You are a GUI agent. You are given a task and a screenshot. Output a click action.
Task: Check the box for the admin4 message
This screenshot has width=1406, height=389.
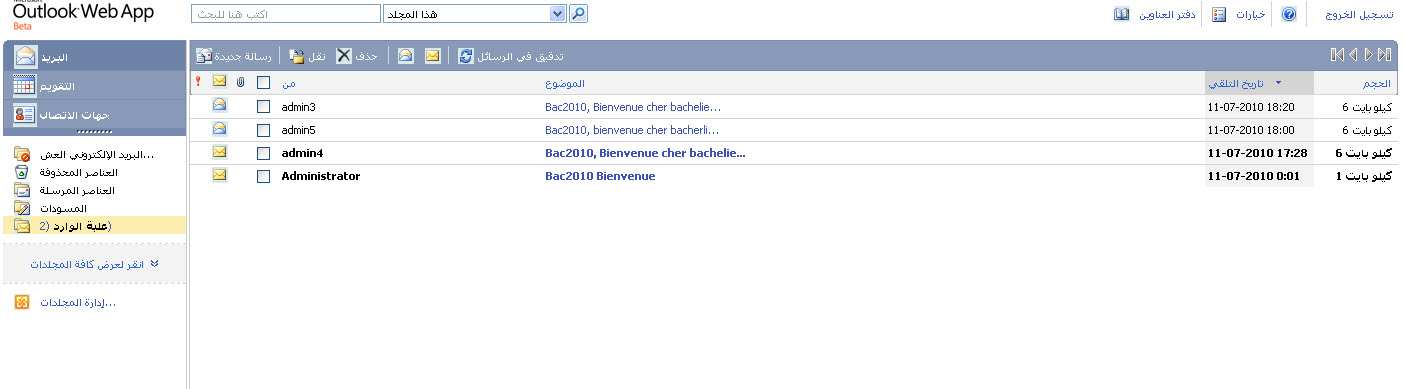pos(263,153)
